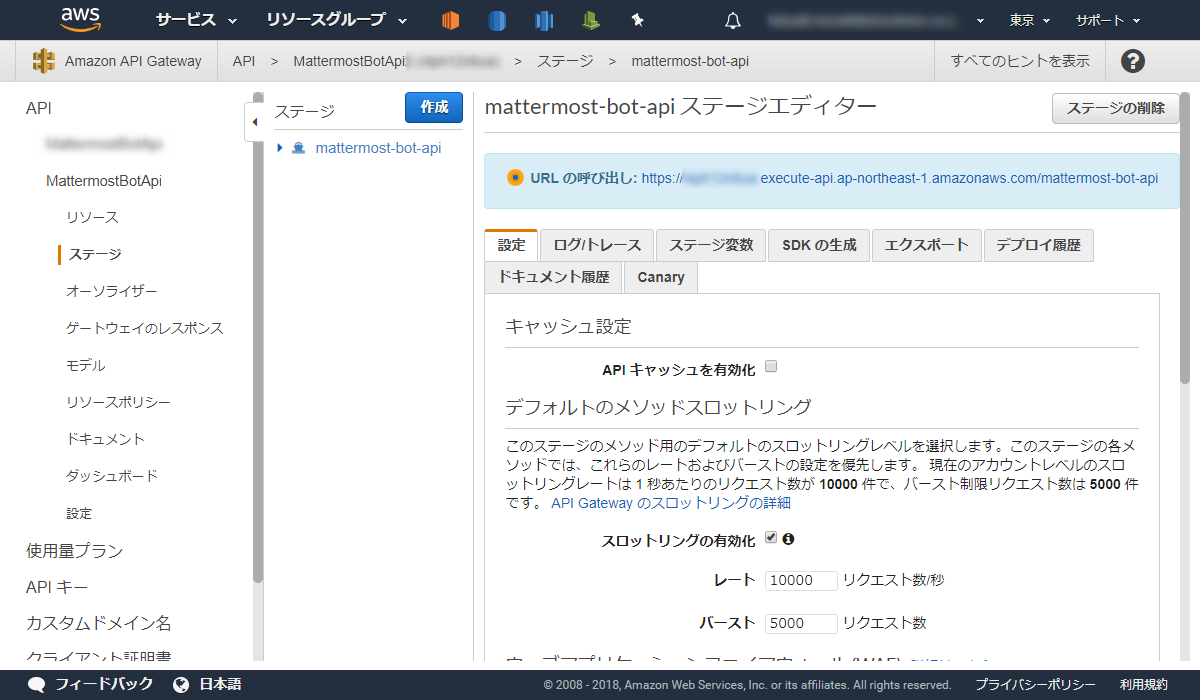Switch to the Canary tab
Image resolution: width=1200 pixels, height=700 pixels.
pyautogui.click(x=660, y=278)
